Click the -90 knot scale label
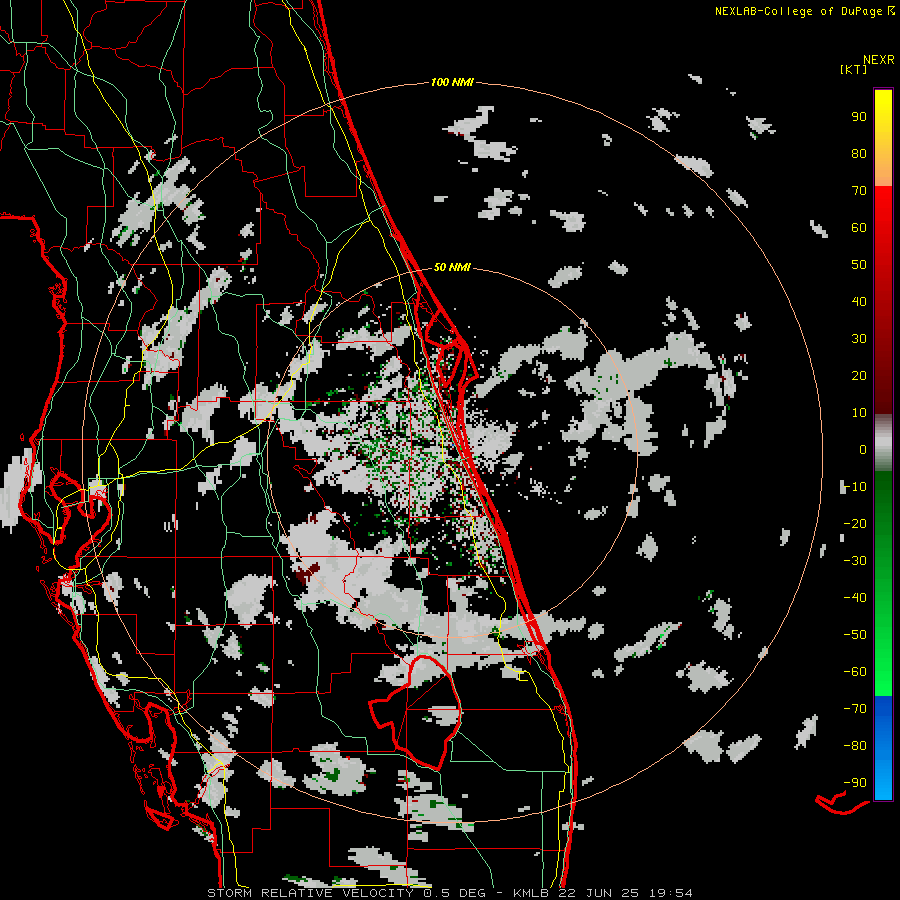The image size is (900, 900). coord(855,783)
